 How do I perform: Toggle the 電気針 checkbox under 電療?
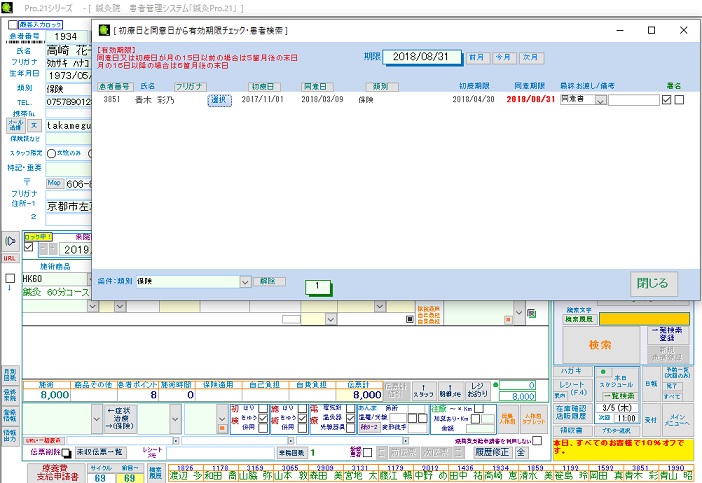coord(351,408)
